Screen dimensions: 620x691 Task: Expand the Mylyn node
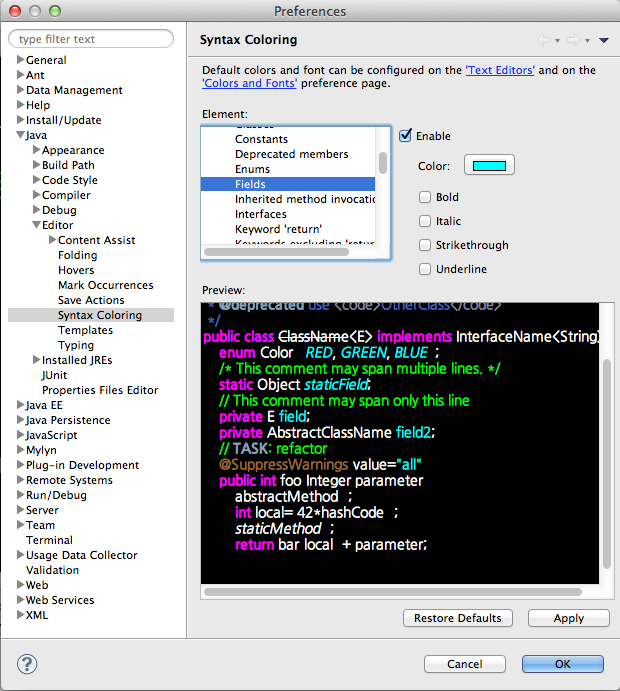coord(20,449)
